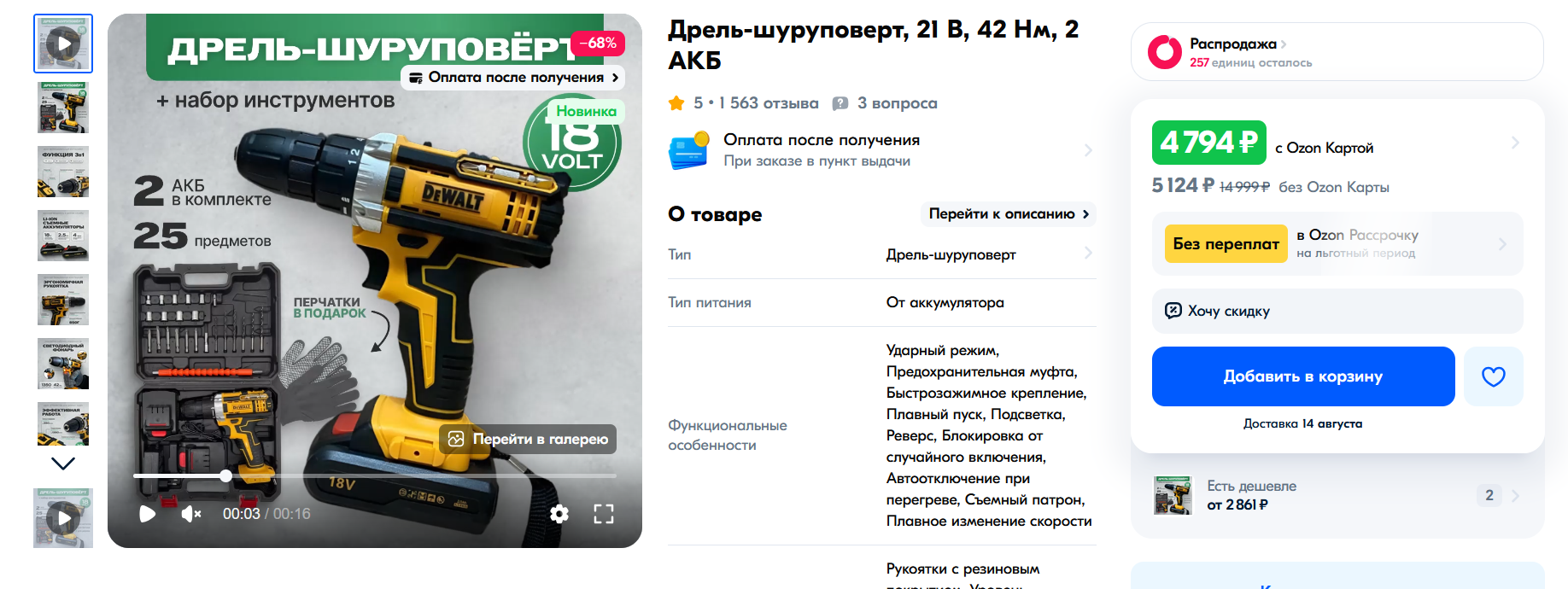The height and width of the screenshot is (589, 1568).
Task: Expand more thumbnails with down chevron
Action: tap(63, 464)
